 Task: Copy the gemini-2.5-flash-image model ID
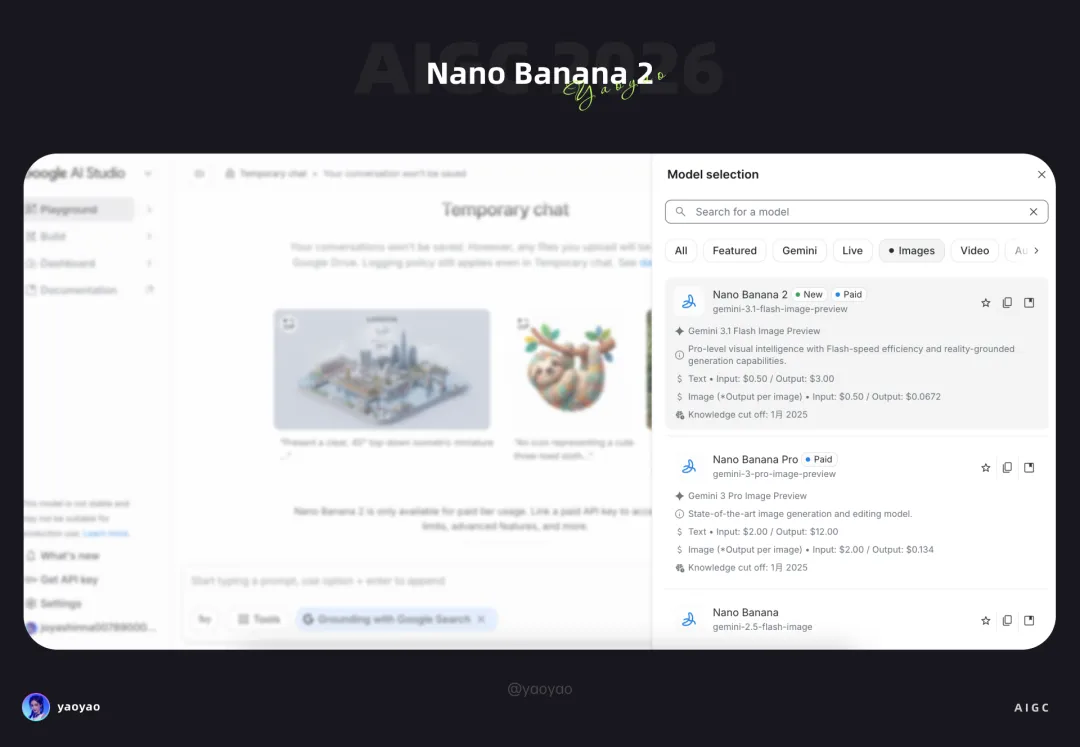[1007, 620]
